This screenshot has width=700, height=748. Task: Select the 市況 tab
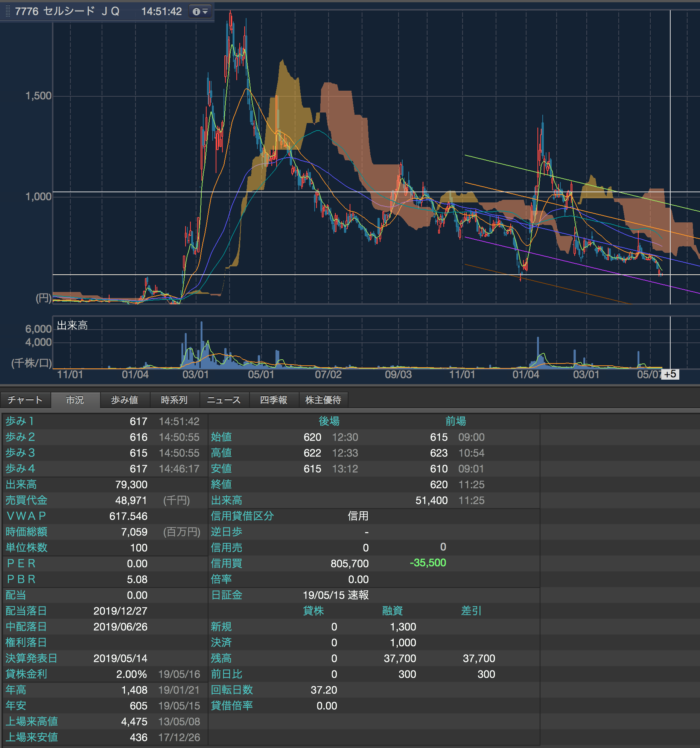coord(75,400)
